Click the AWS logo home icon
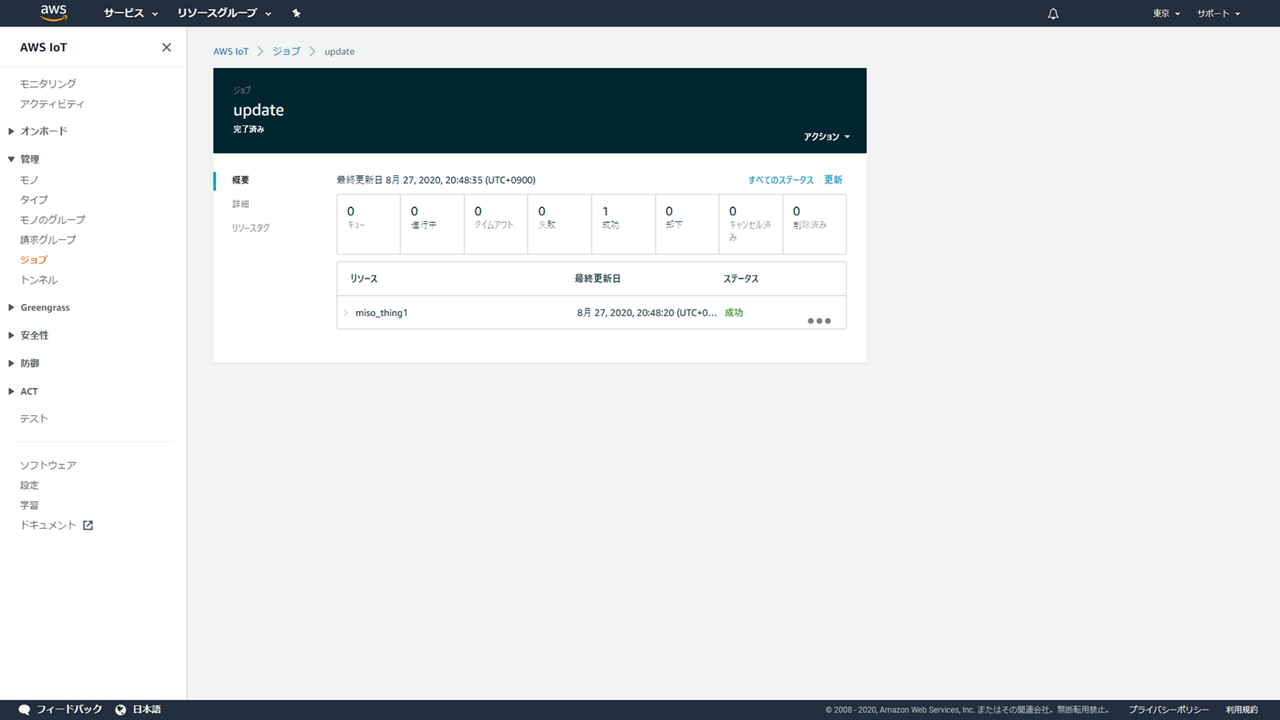This screenshot has height=720, width=1280. [x=54, y=13]
